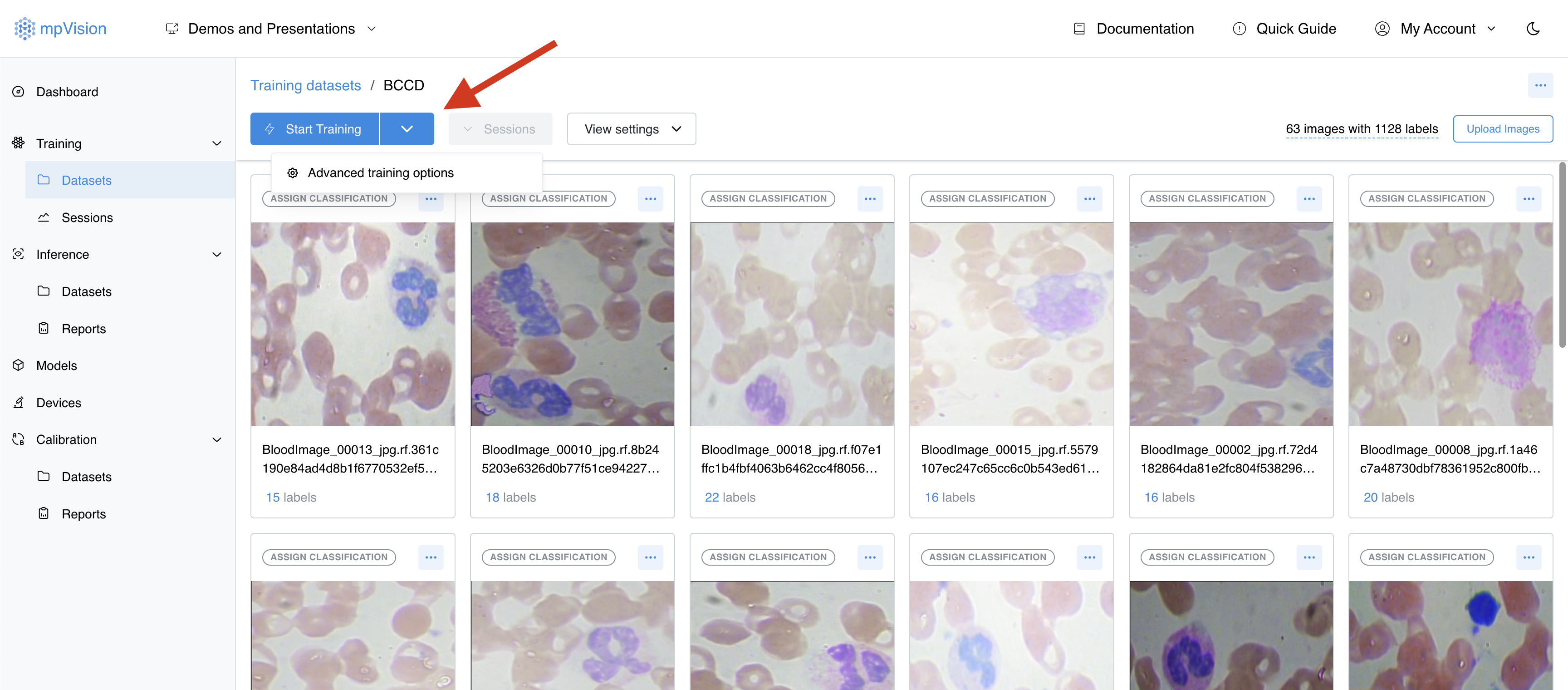Open the BloodImage_00015 thumbnail

tap(1011, 324)
